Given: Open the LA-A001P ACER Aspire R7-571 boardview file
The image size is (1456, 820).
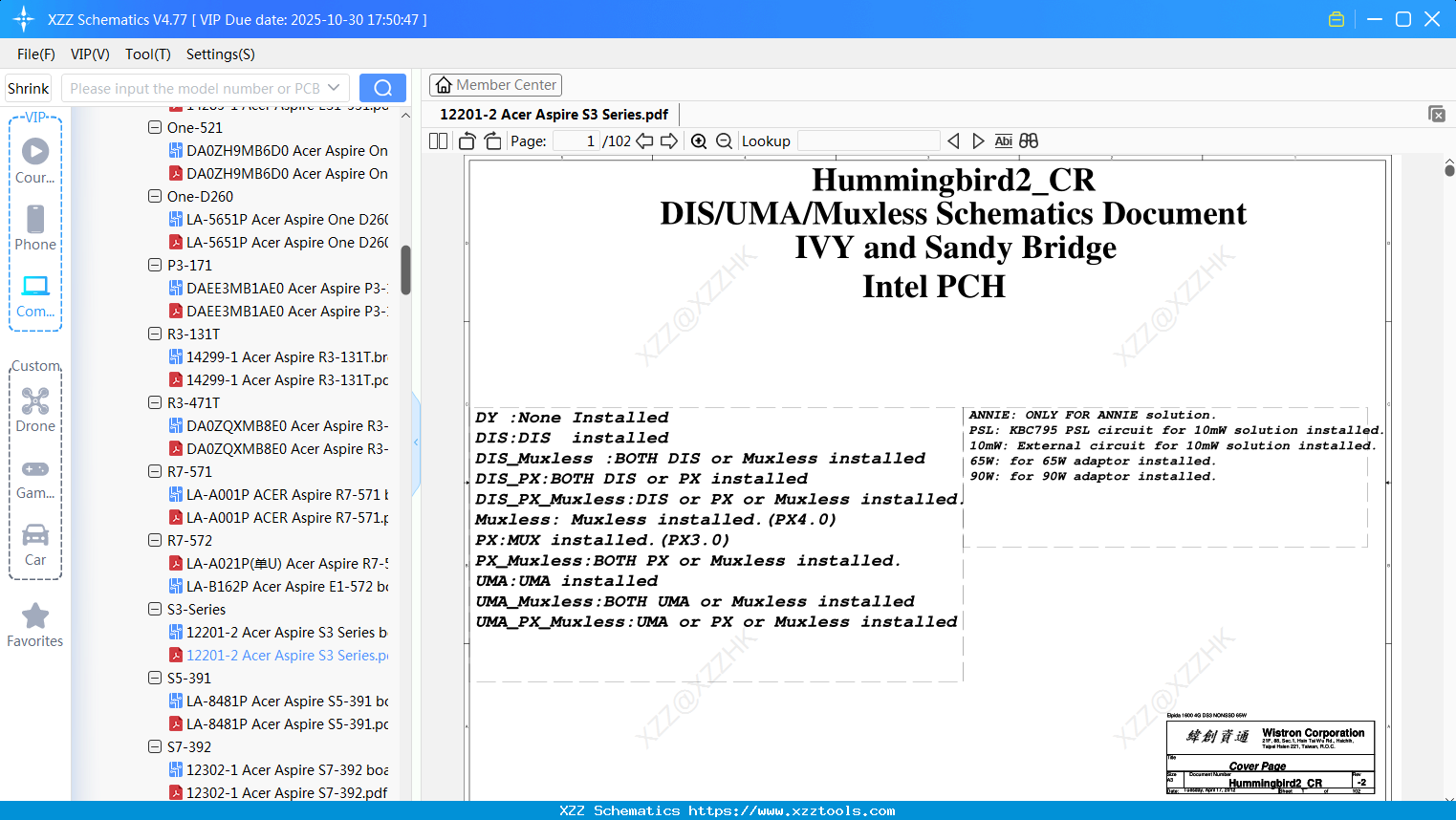Looking at the screenshot, I should 279,494.
